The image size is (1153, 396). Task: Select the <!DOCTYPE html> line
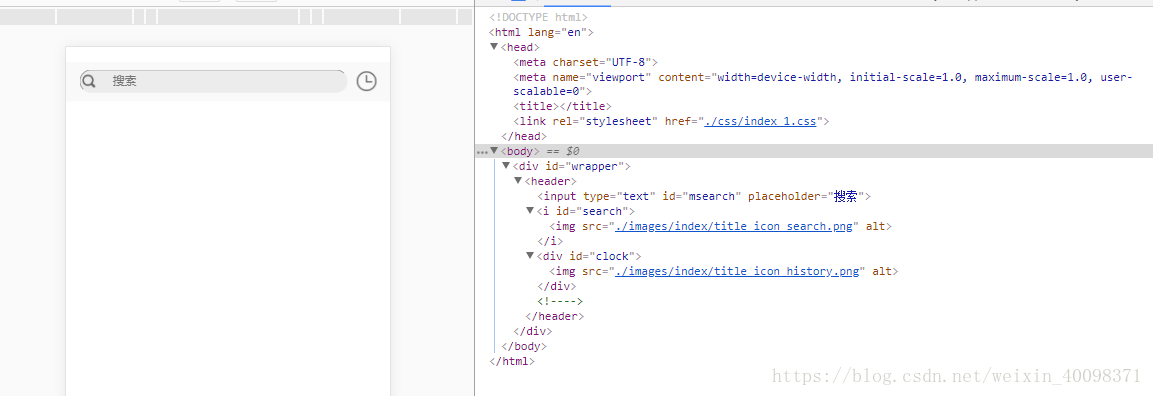pyautogui.click(x=538, y=18)
